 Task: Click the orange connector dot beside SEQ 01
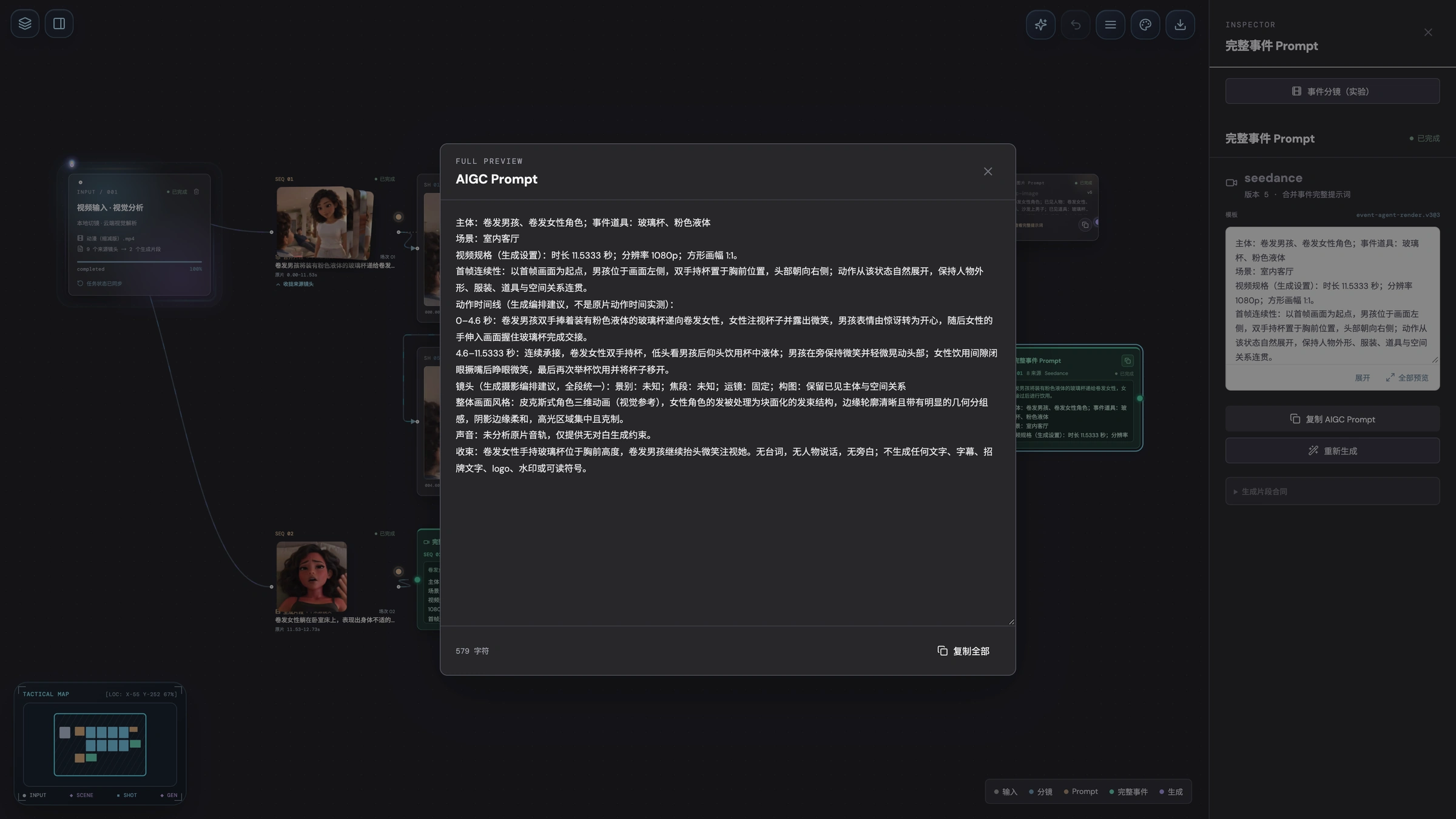[x=399, y=217]
